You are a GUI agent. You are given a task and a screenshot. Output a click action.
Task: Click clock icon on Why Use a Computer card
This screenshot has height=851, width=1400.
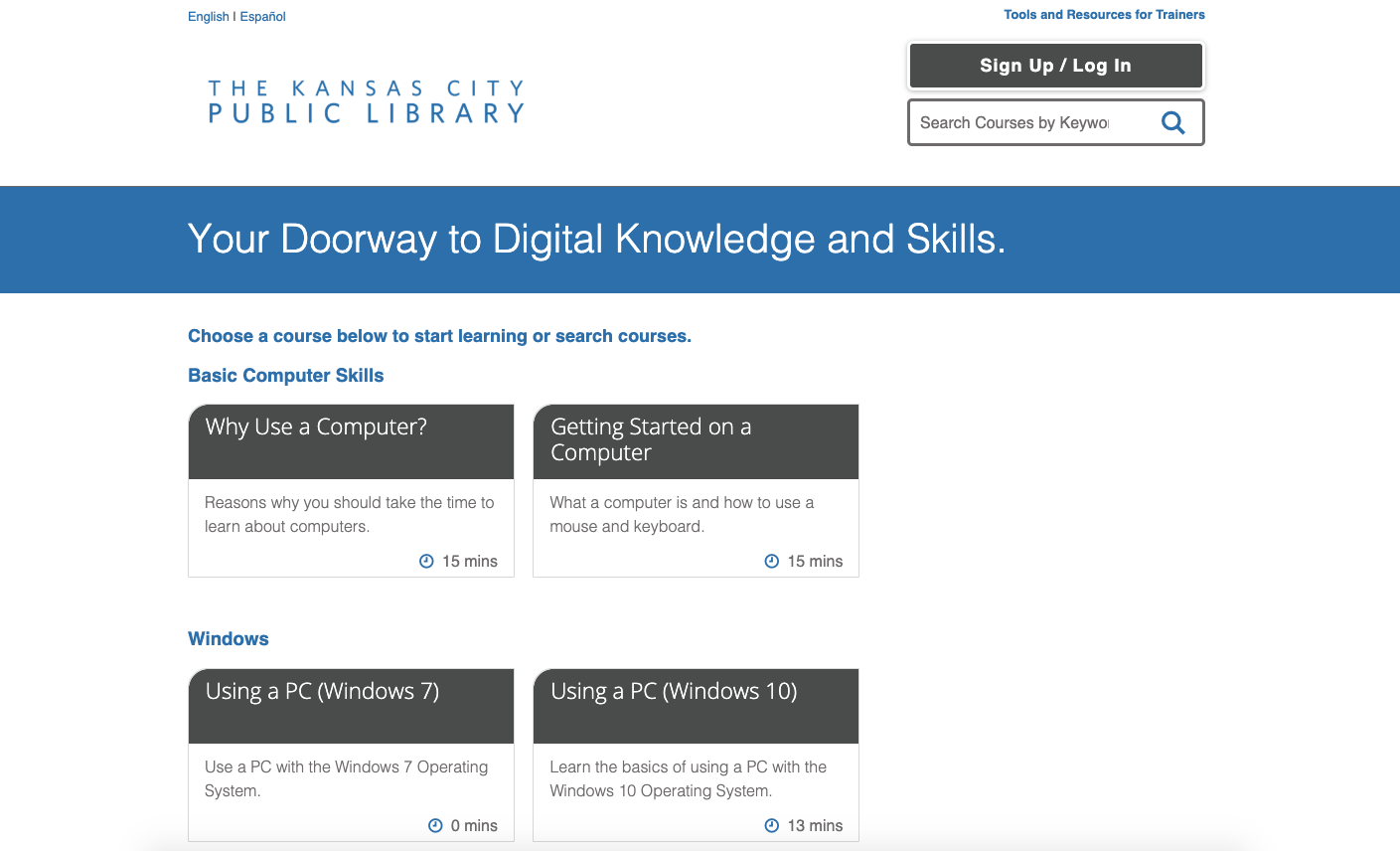(x=426, y=561)
